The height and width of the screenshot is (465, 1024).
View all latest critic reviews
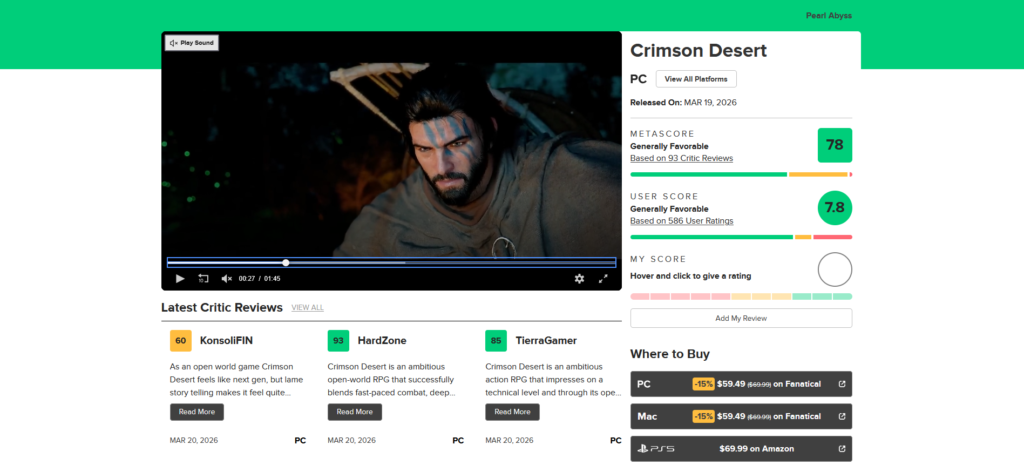pos(307,308)
